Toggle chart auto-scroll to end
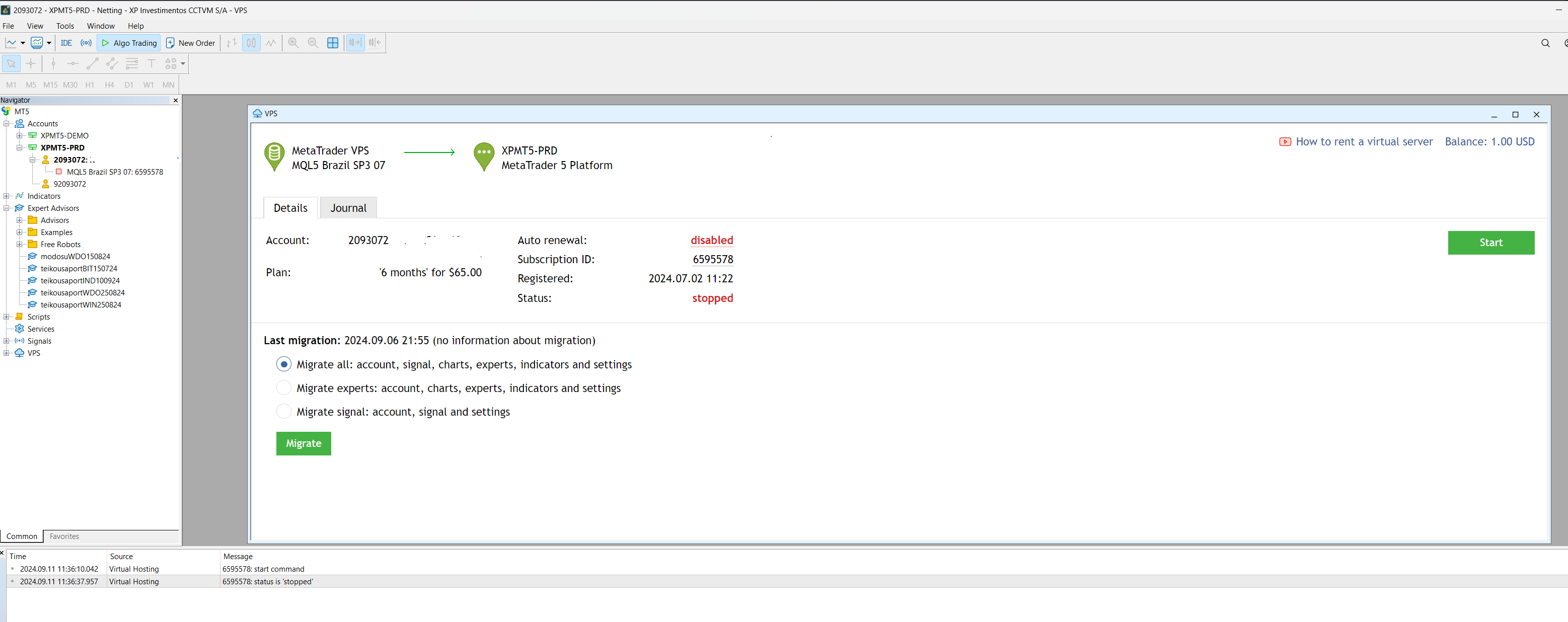 point(355,43)
